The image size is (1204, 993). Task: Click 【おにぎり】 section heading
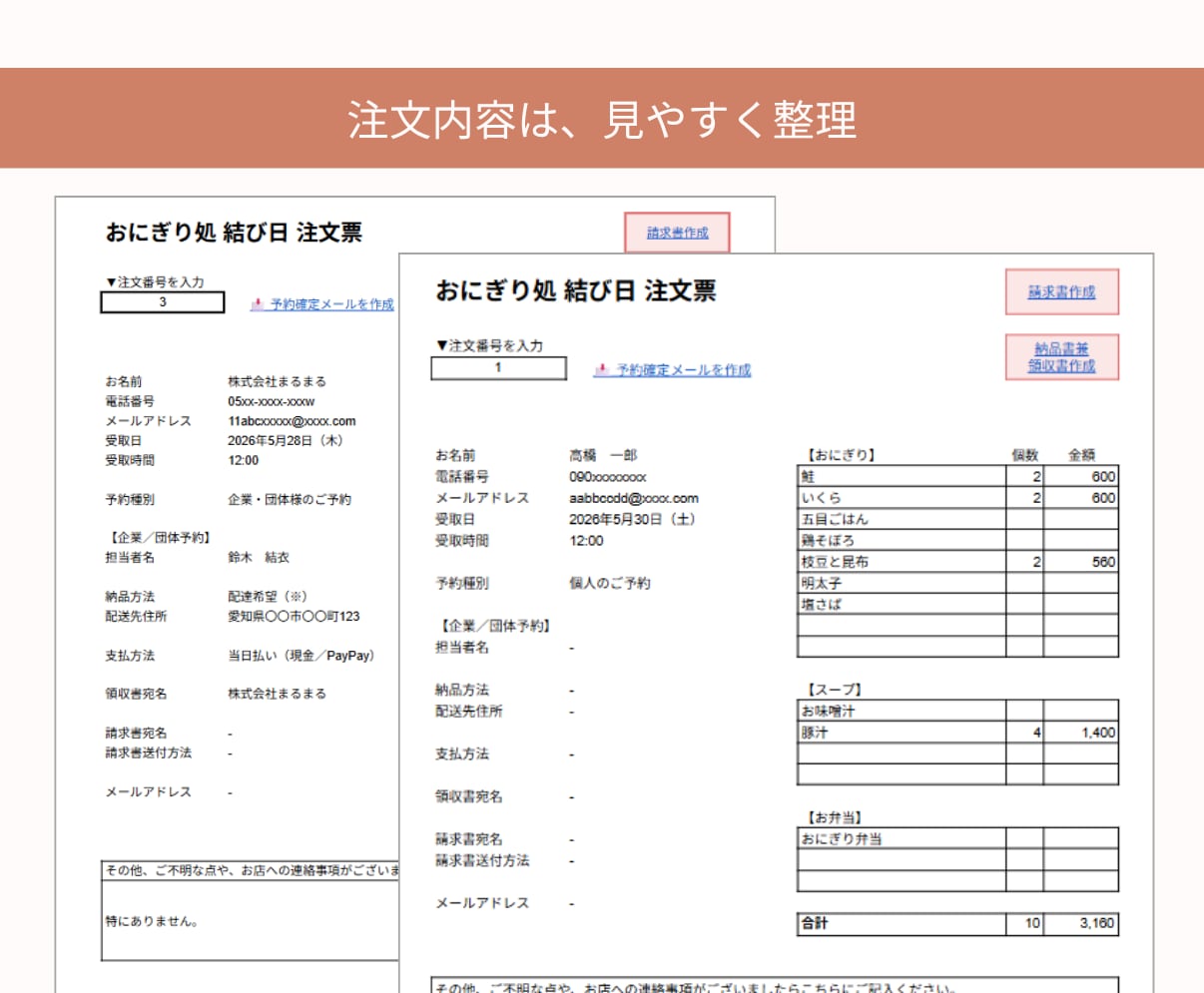coord(840,455)
